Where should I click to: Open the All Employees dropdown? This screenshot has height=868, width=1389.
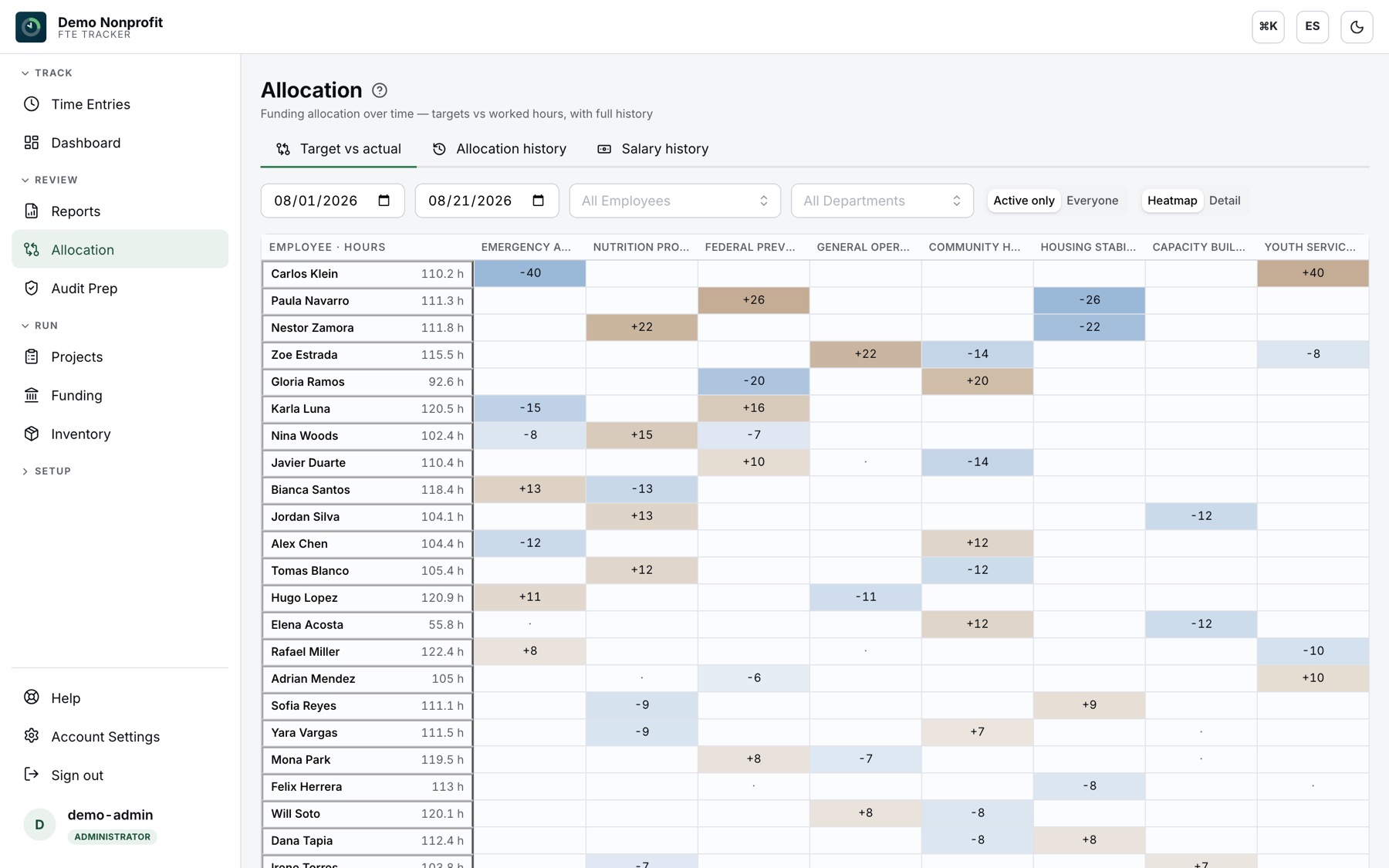pyautogui.click(x=675, y=201)
